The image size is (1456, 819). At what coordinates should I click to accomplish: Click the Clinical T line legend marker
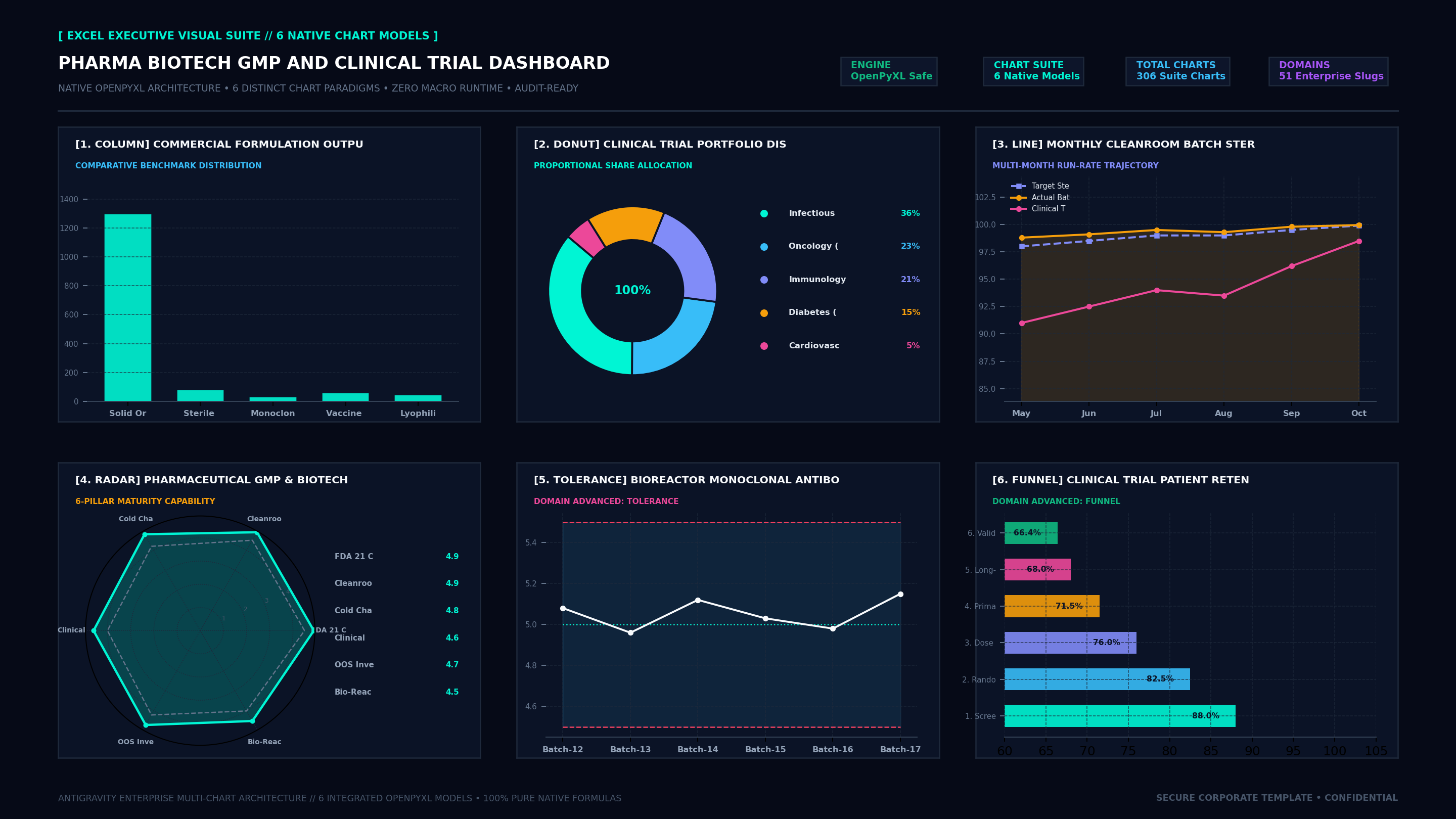tap(1019, 209)
